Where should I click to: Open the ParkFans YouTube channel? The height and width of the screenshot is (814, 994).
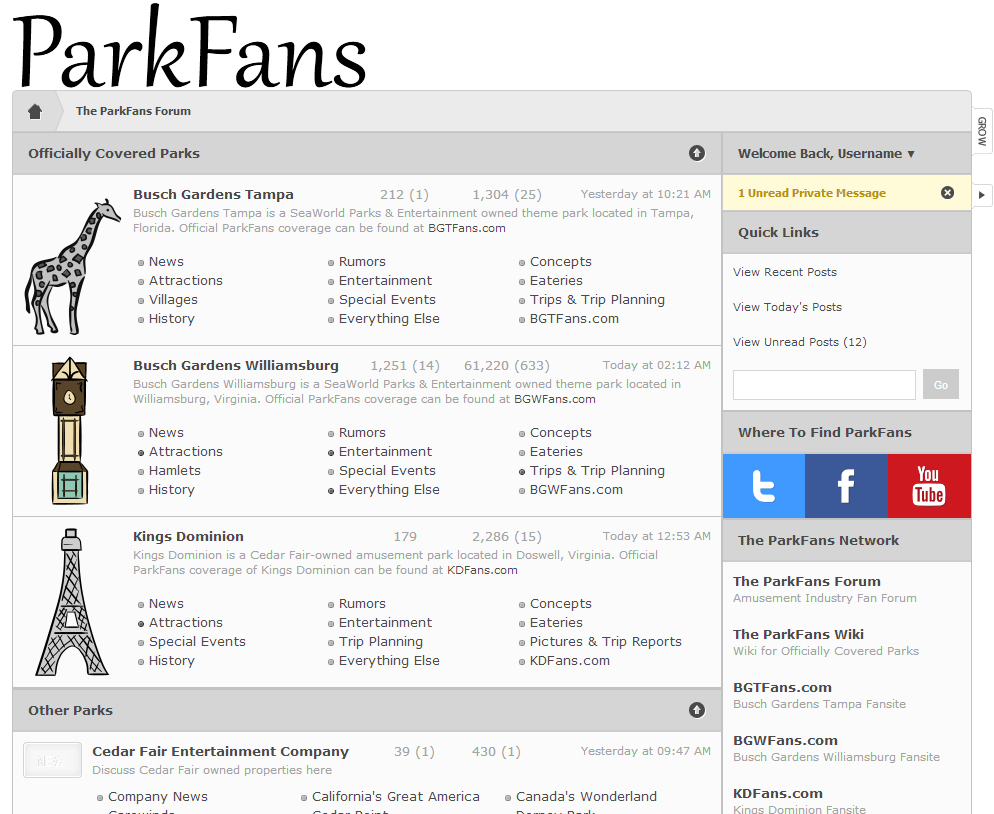[x=928, y=486]
